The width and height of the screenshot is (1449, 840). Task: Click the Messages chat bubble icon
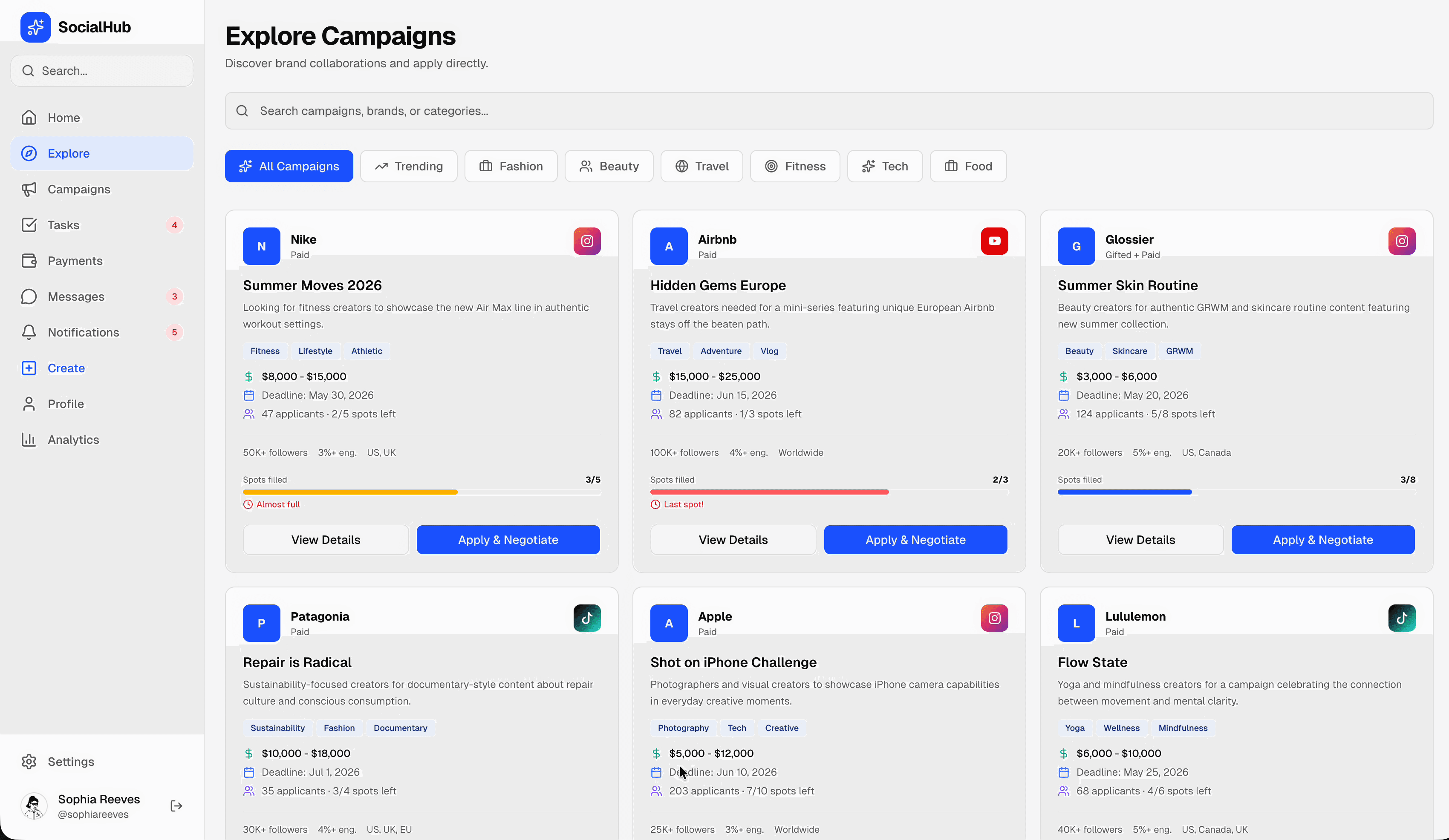point(29,296)
